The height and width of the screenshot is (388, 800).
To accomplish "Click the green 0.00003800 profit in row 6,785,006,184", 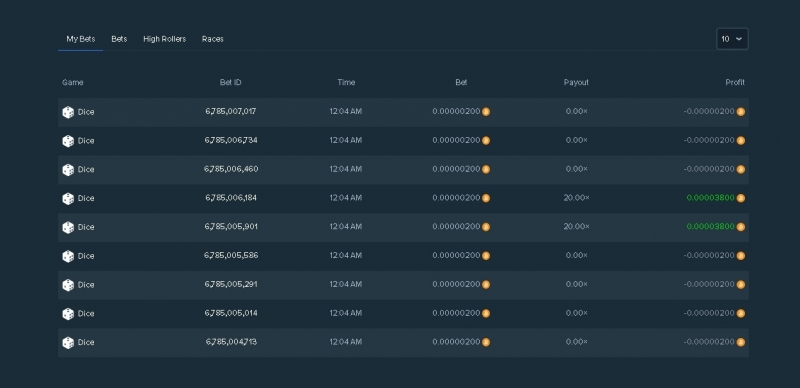I will (710, 198).
